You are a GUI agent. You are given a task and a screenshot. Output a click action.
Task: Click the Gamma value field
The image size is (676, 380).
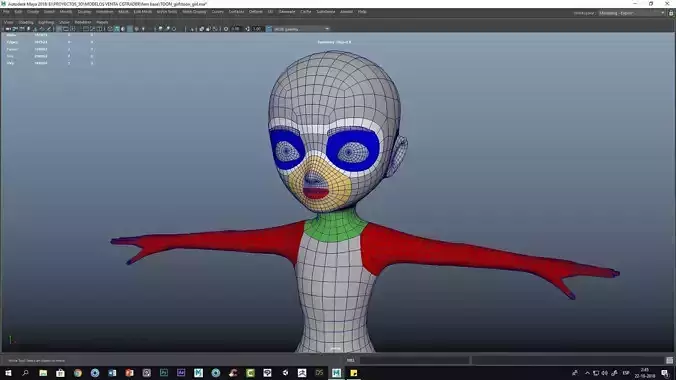click(257, 29)
